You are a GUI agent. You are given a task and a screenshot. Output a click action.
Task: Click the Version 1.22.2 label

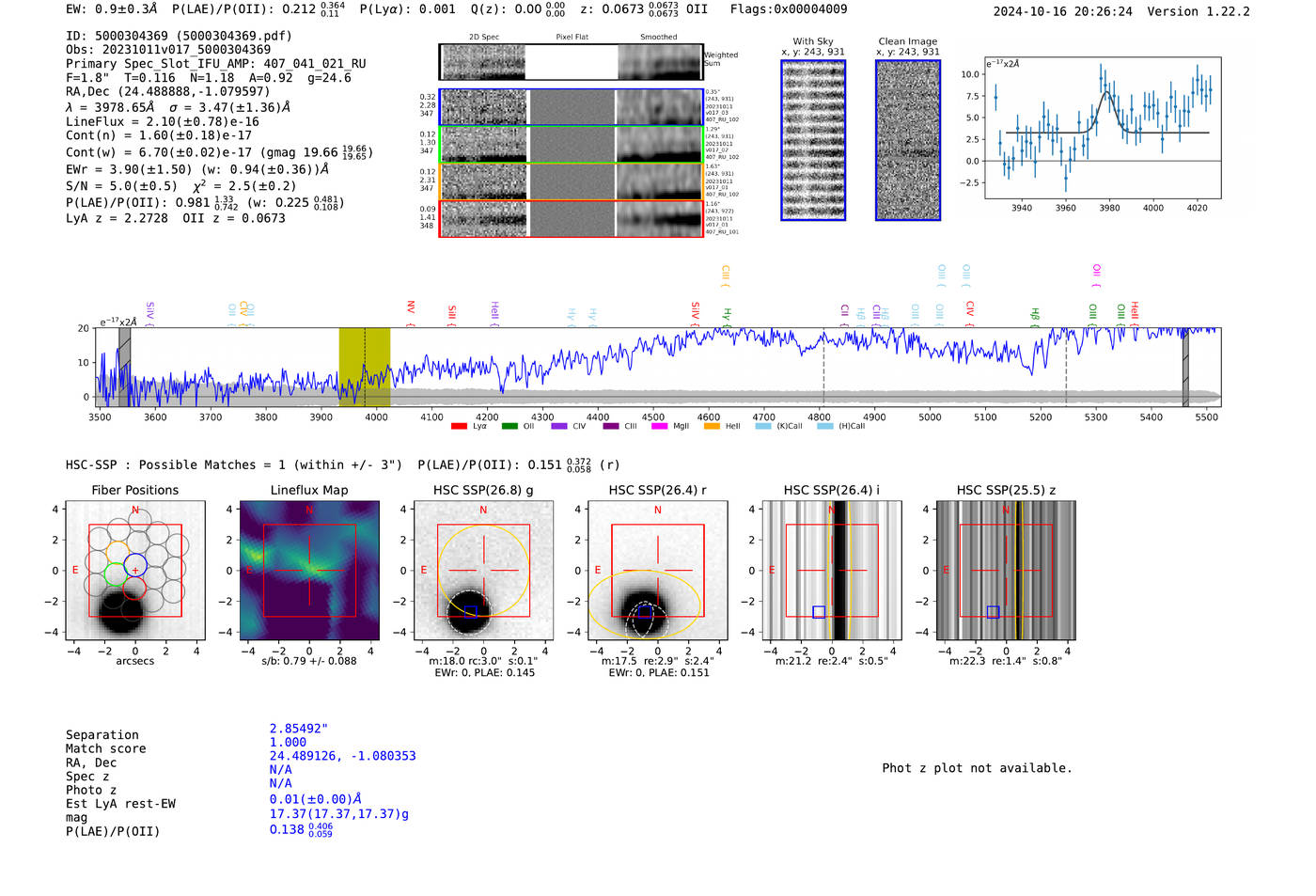tap(1198, 11)
